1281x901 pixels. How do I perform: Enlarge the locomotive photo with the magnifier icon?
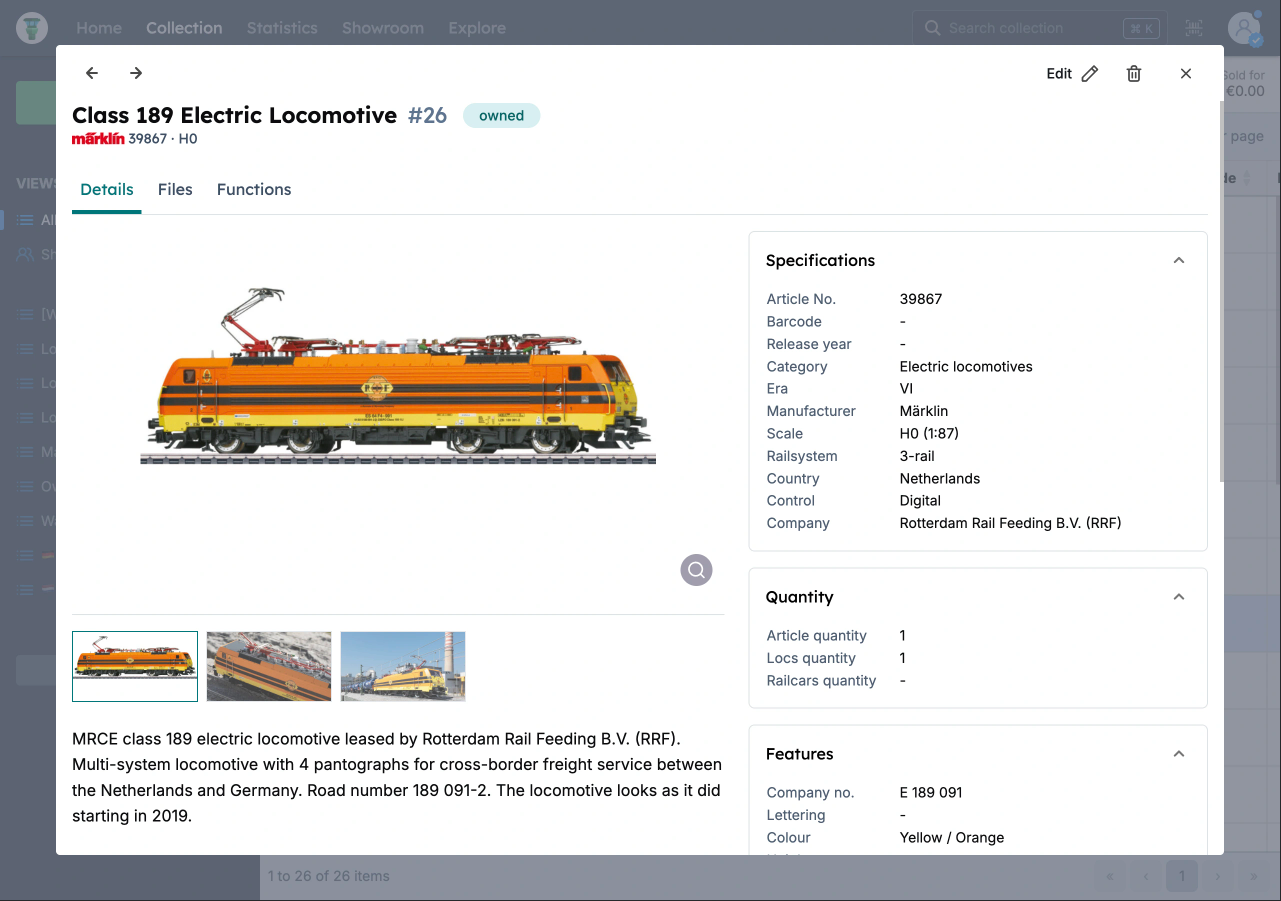(x=696, y=569)
